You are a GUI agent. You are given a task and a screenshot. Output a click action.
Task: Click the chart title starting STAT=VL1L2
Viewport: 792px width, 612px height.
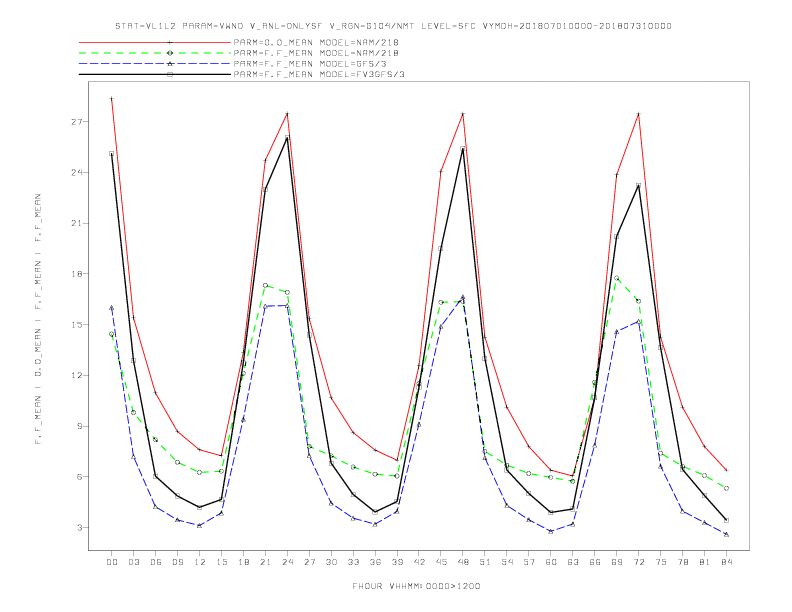[393, 26]
